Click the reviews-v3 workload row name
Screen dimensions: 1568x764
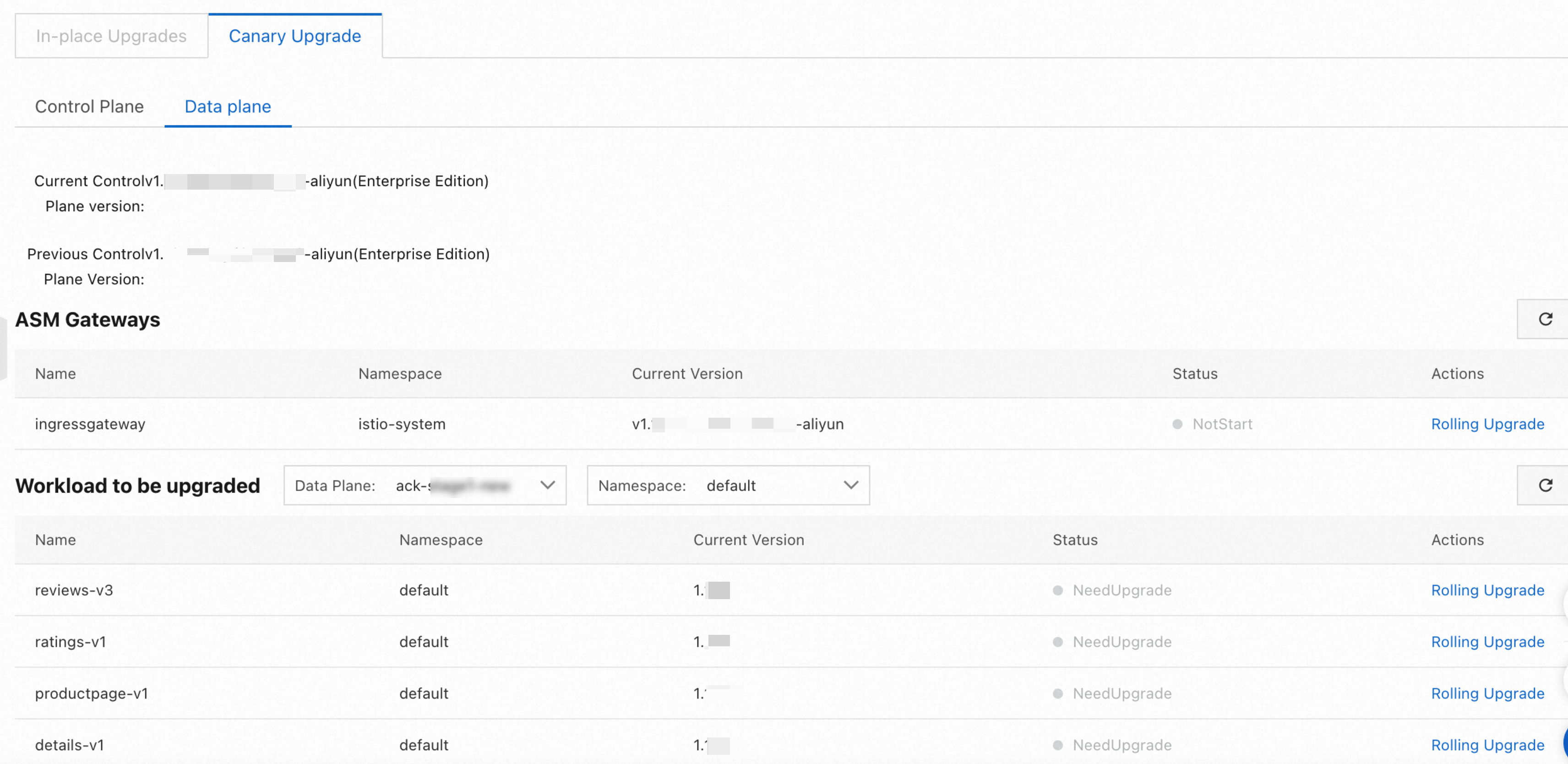[x=74, y=590]
